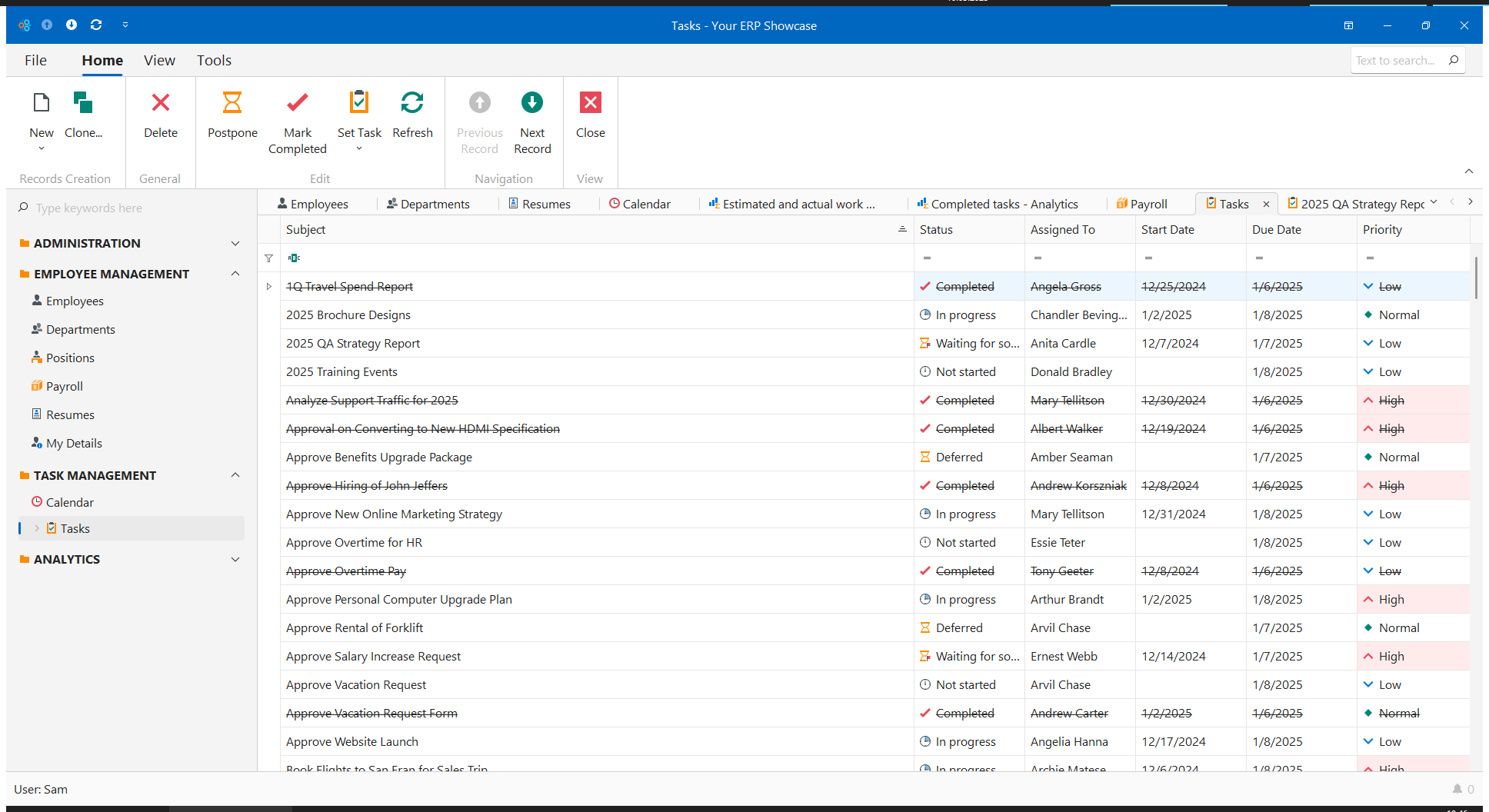
Task: Click the Postpone hourglass icon
Action: pos(232,103)
